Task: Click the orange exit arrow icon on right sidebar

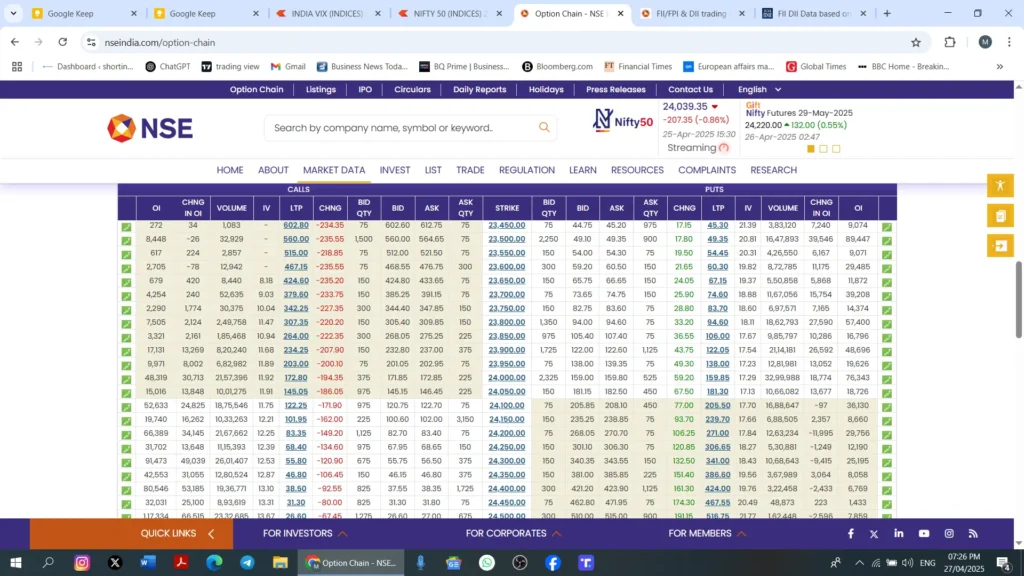Action: click(x=1000, y=246)
